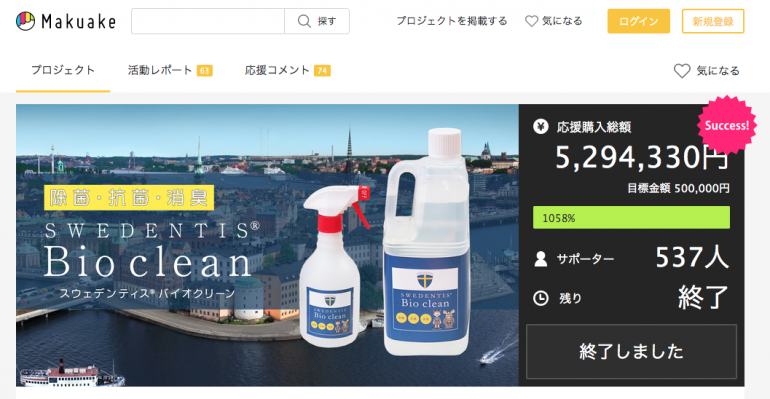Click the Makuake logo icon

(x=26, y=21)
